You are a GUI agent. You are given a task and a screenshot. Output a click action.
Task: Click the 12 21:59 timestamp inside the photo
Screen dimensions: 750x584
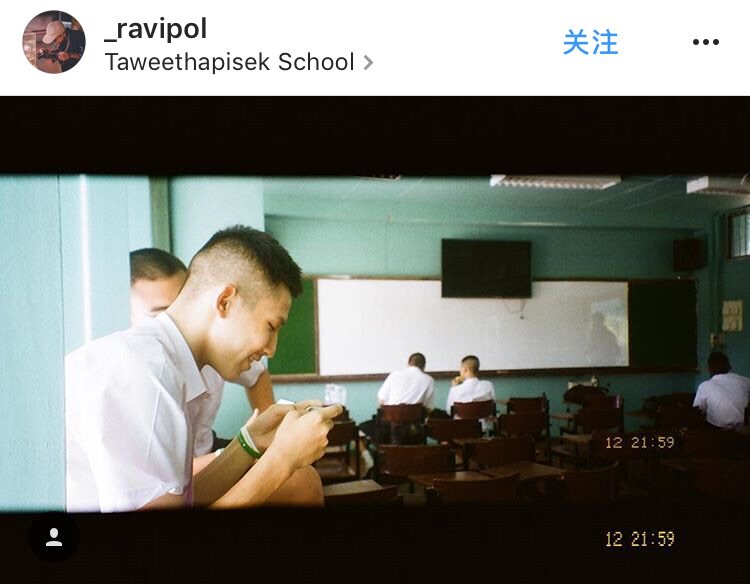tap(640, 442)
